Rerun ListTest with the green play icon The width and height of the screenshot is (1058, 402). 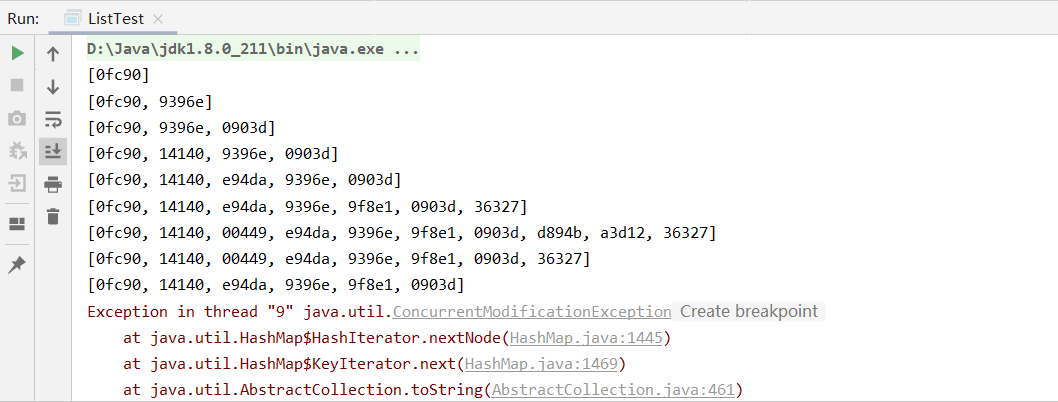coord(18,53)
